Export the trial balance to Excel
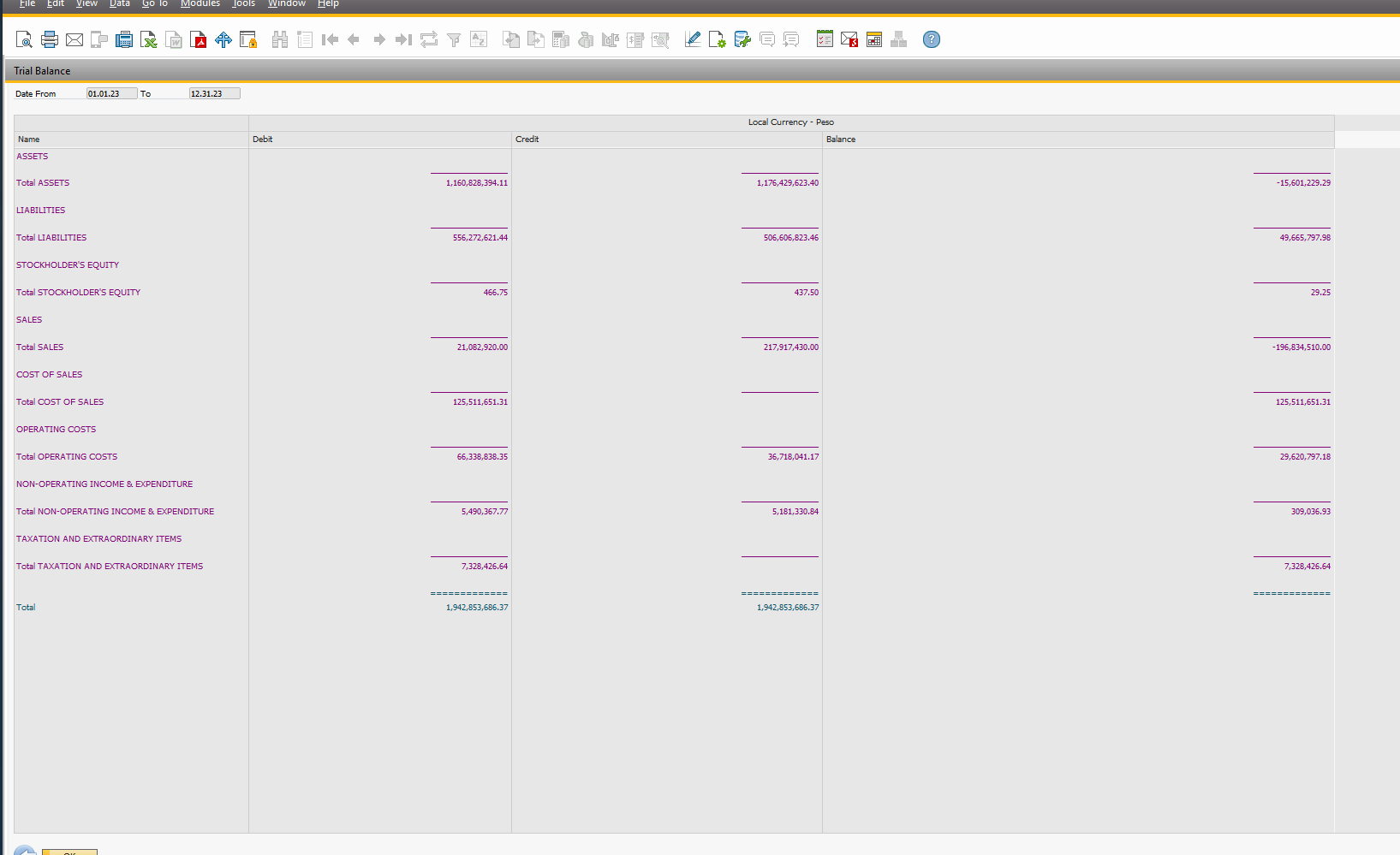1400x855 pixels. (149, 39)
